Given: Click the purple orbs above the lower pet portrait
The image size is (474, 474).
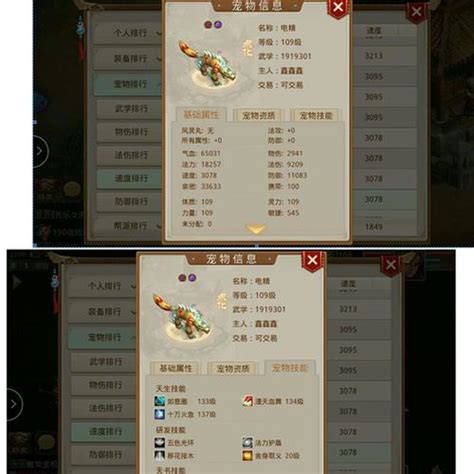Looking at the screenshot, I should [187, 277].
